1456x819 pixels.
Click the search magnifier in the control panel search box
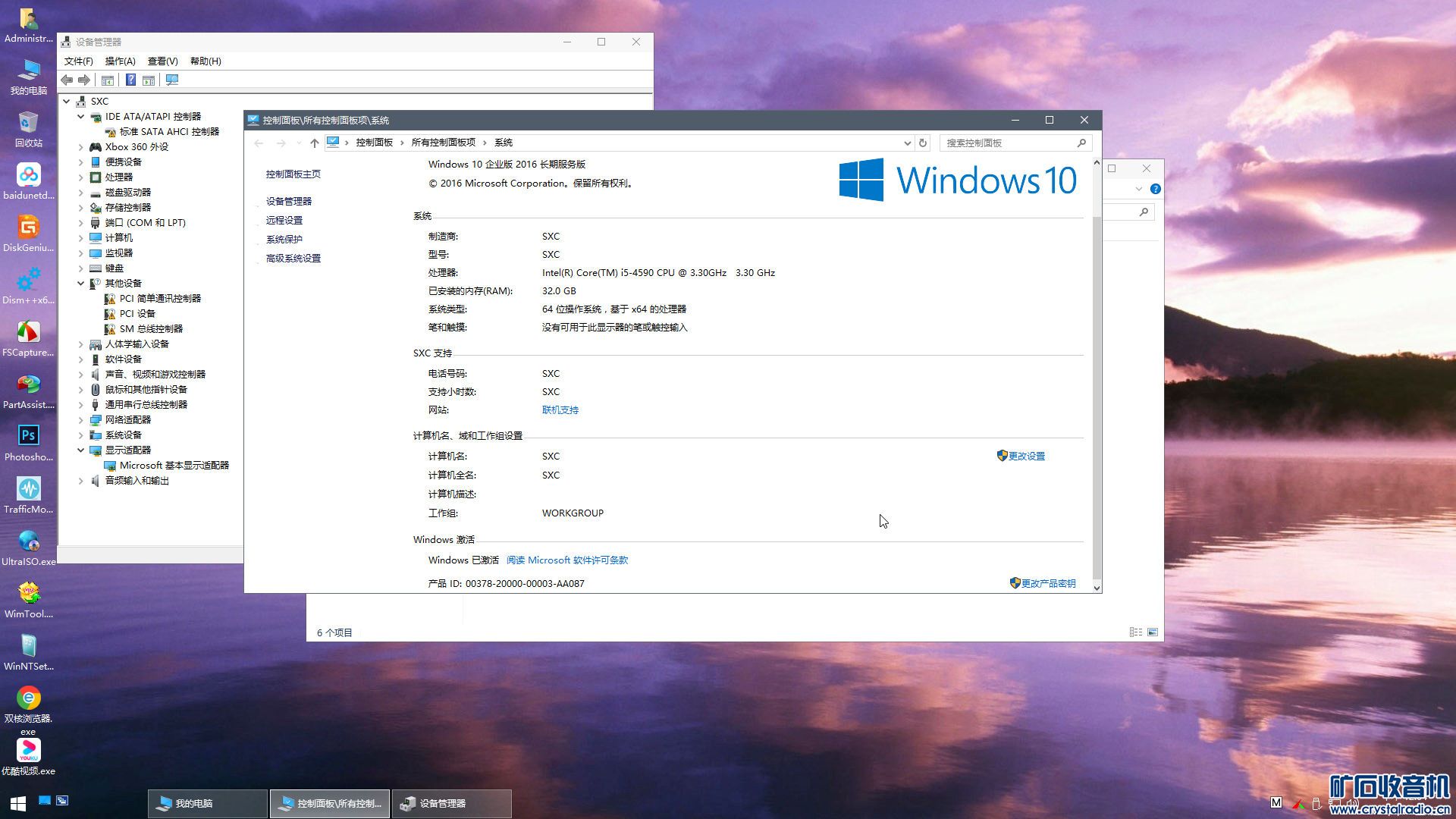pyautogui.click(x=1081, y=143)
